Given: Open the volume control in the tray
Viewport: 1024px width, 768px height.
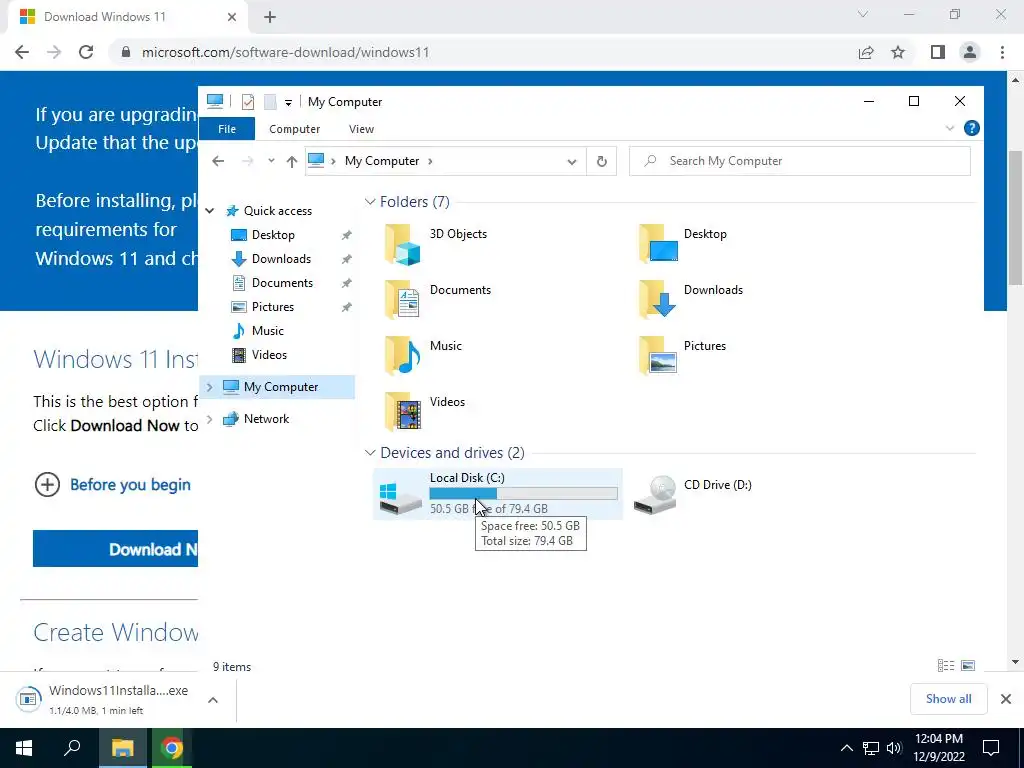Looking at the screenshot, I should click(894, 748).
